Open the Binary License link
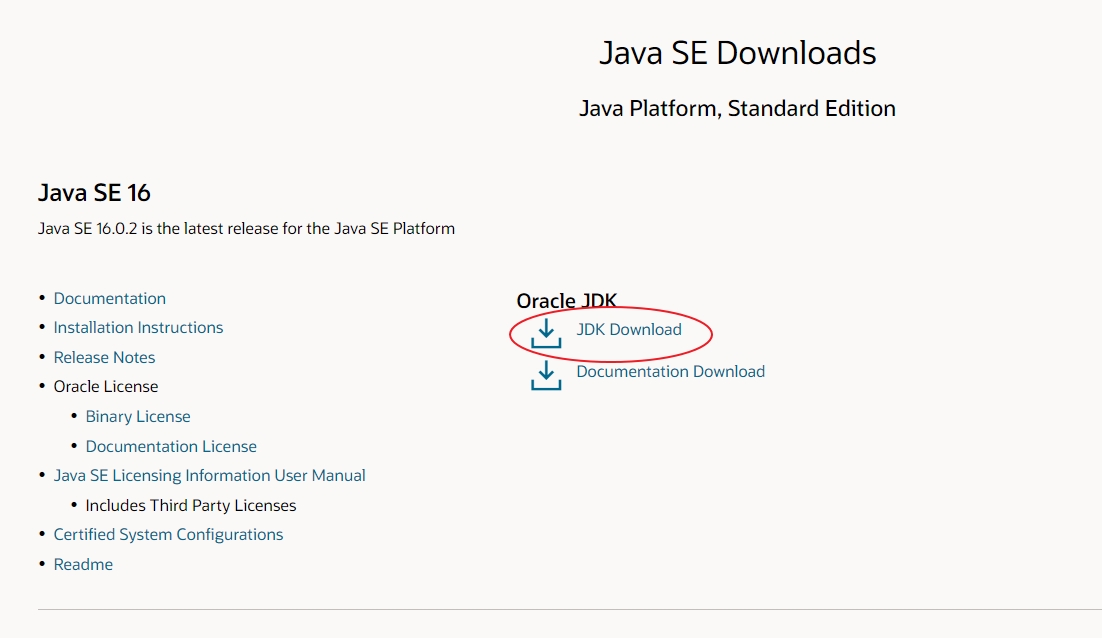 [138, 417]
